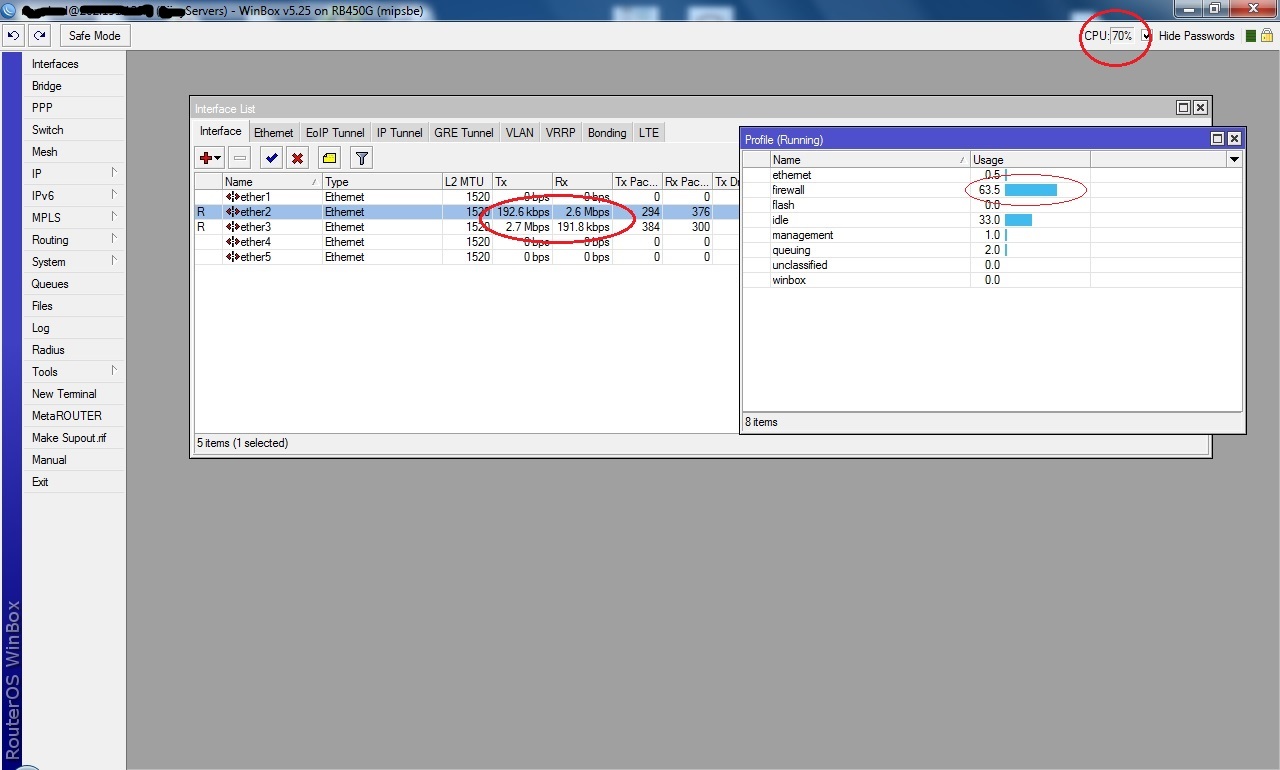Toggle Safe Mode
Screen dimensions: 1280x770
point(94,35)
